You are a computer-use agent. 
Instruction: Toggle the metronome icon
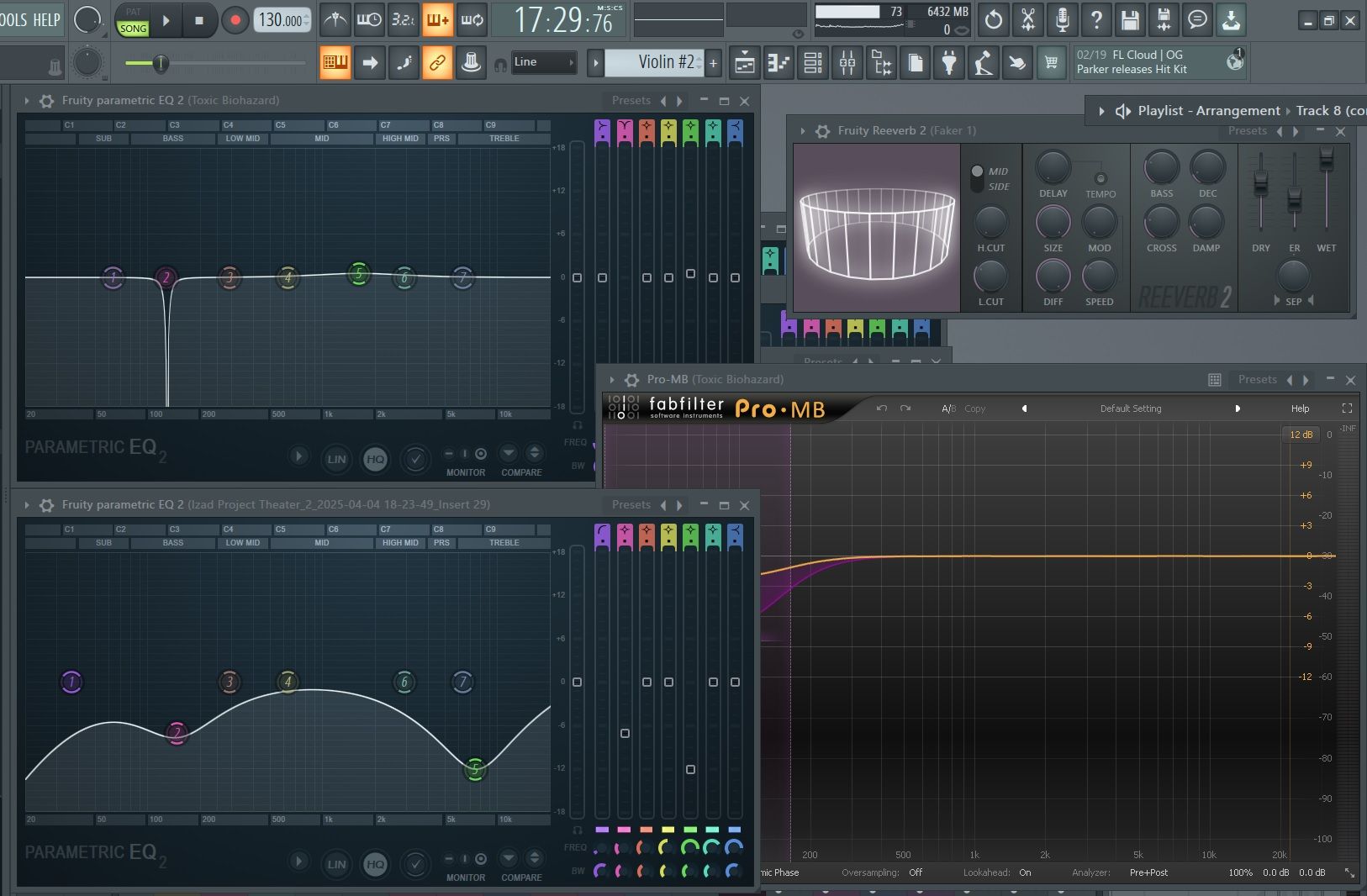(335, 19)
